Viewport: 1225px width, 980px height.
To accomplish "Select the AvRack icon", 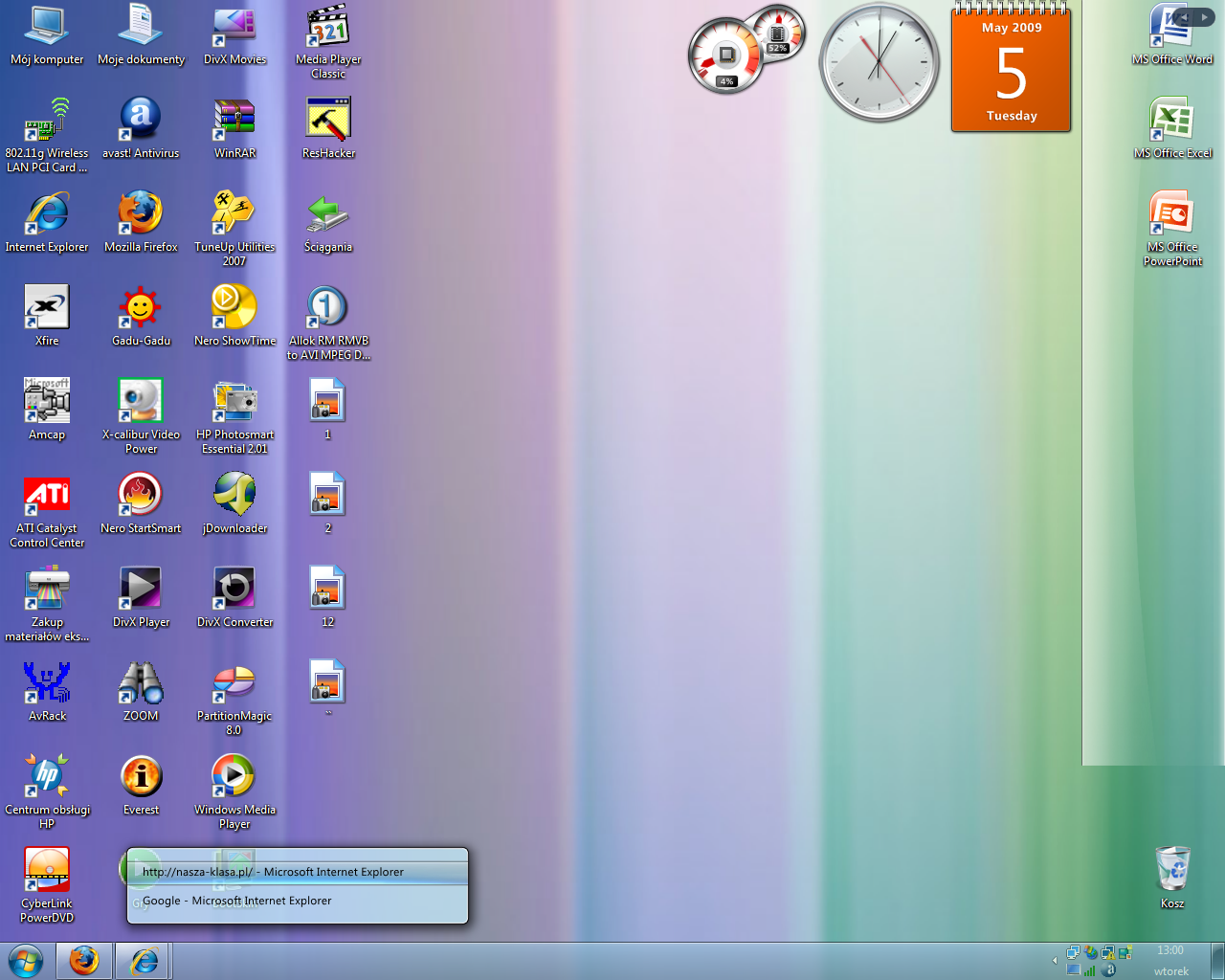I will [47, 691].
